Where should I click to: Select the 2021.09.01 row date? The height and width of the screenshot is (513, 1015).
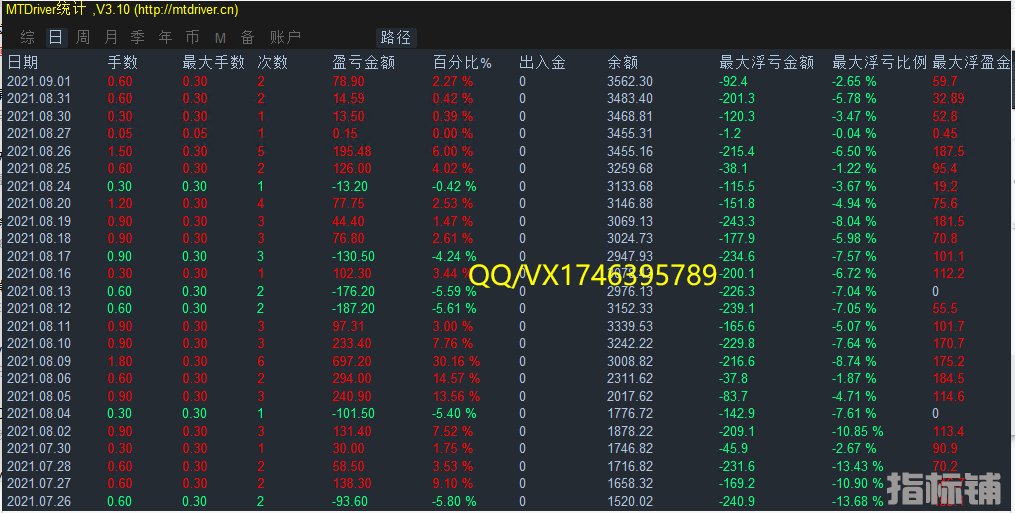[x=39, y=81]
